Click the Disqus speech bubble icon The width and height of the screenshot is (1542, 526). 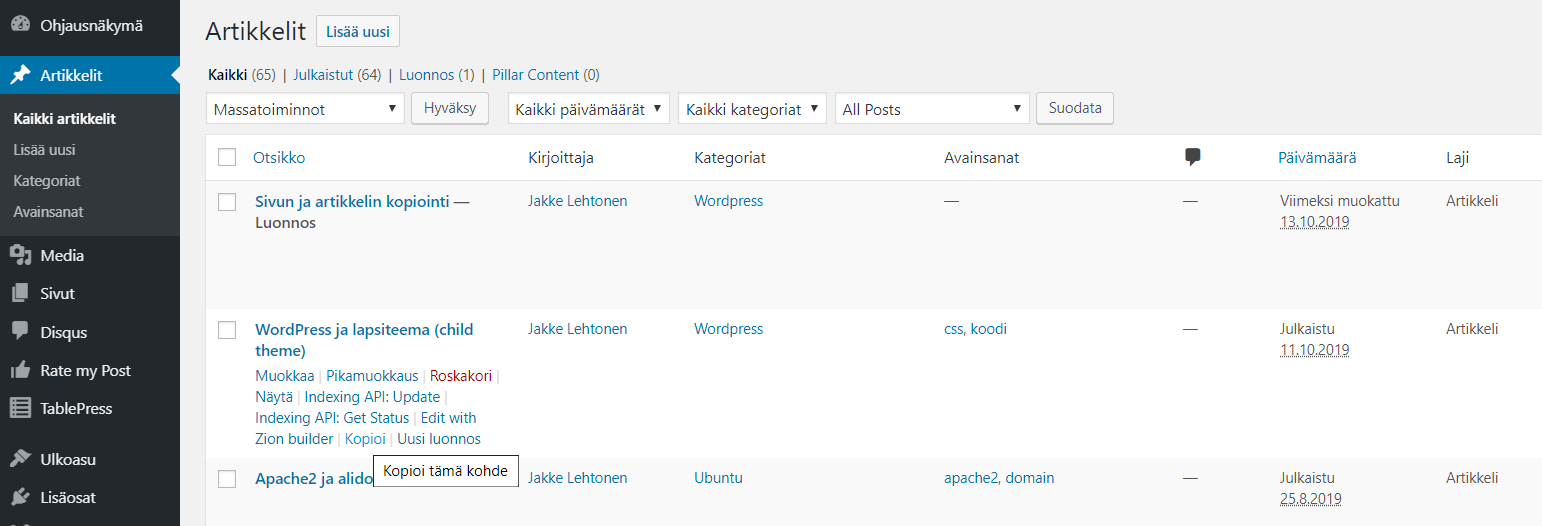[x=20, y=332]
